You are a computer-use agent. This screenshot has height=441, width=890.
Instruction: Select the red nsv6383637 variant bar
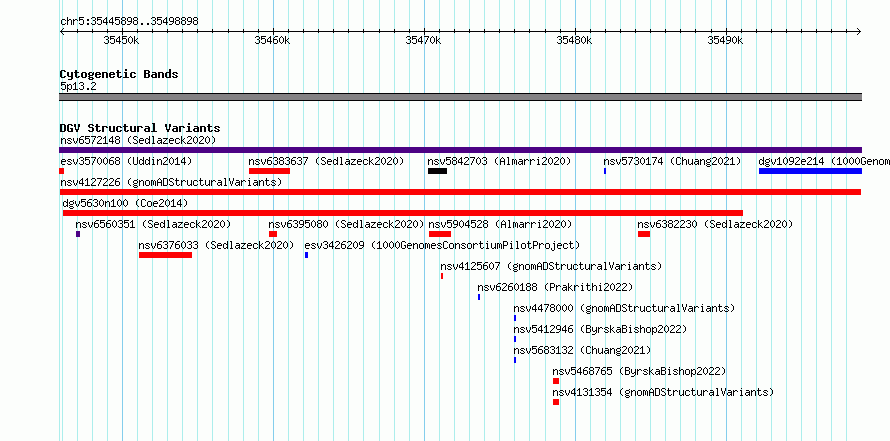(270, 171)
